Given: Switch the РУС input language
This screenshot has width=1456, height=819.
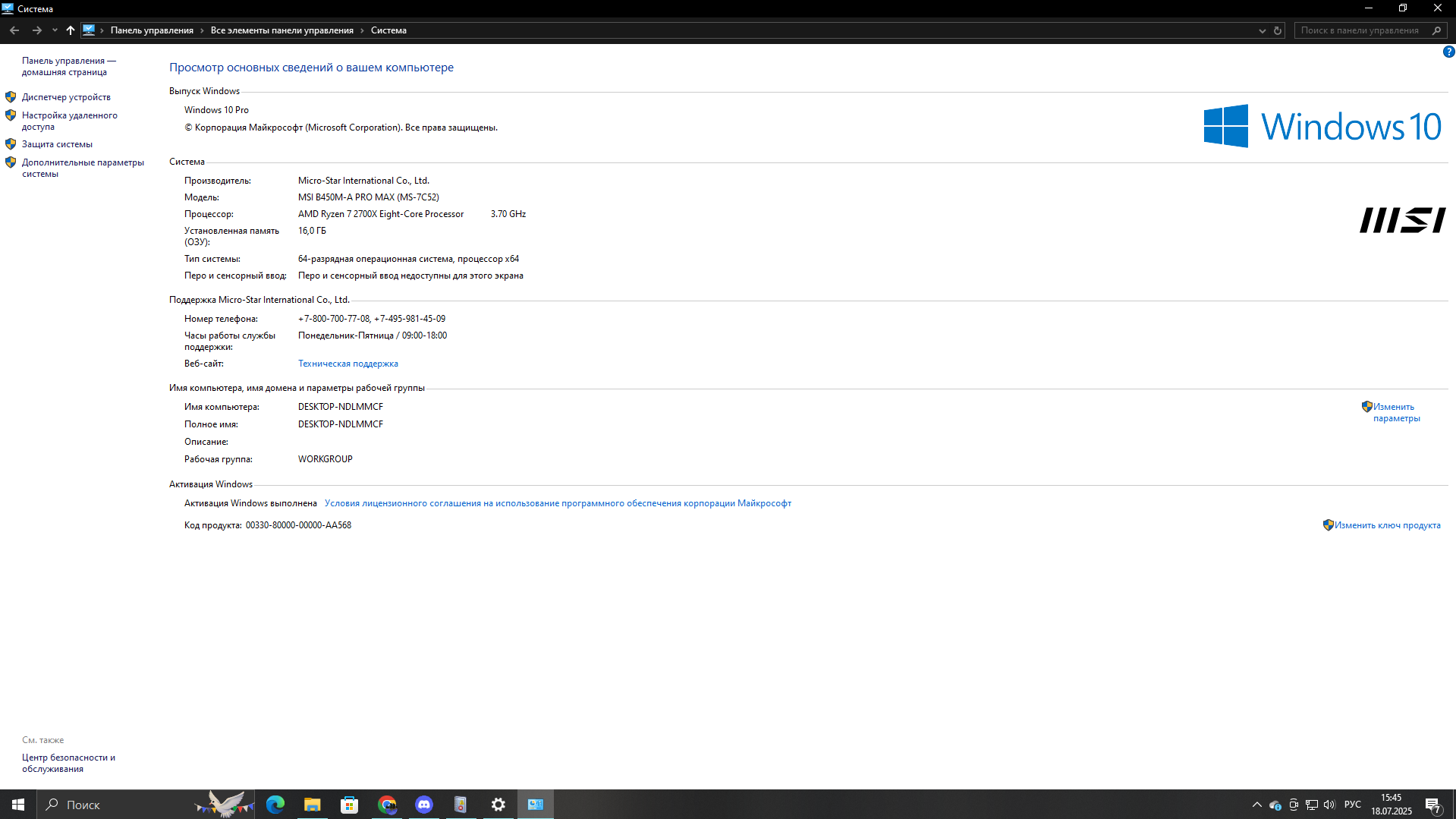Looking at the screenshot, I should (1352, 805).
